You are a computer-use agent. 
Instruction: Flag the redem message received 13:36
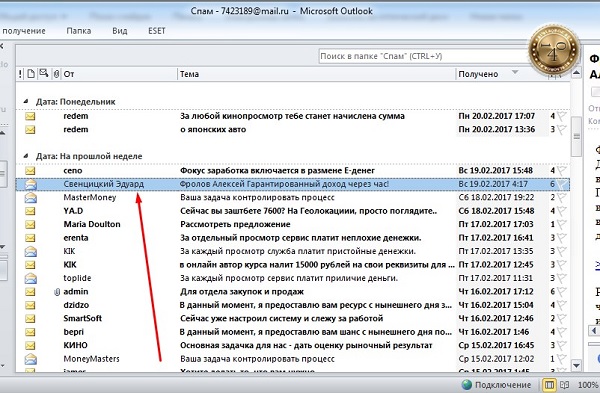pos(561,130)
